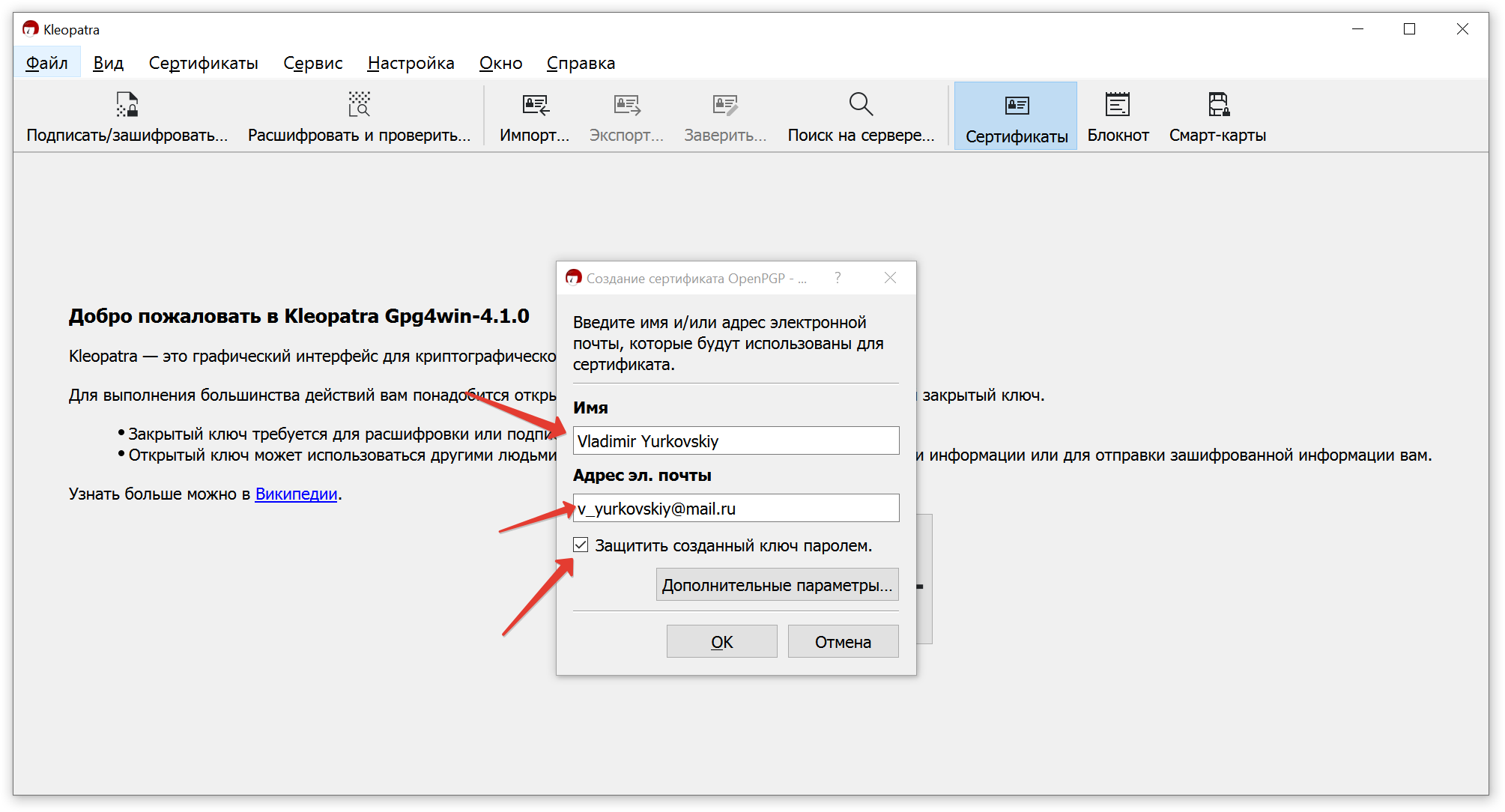Click the Import certificate icon
This screenshot has height=812, width=1505.
(535, 105)
